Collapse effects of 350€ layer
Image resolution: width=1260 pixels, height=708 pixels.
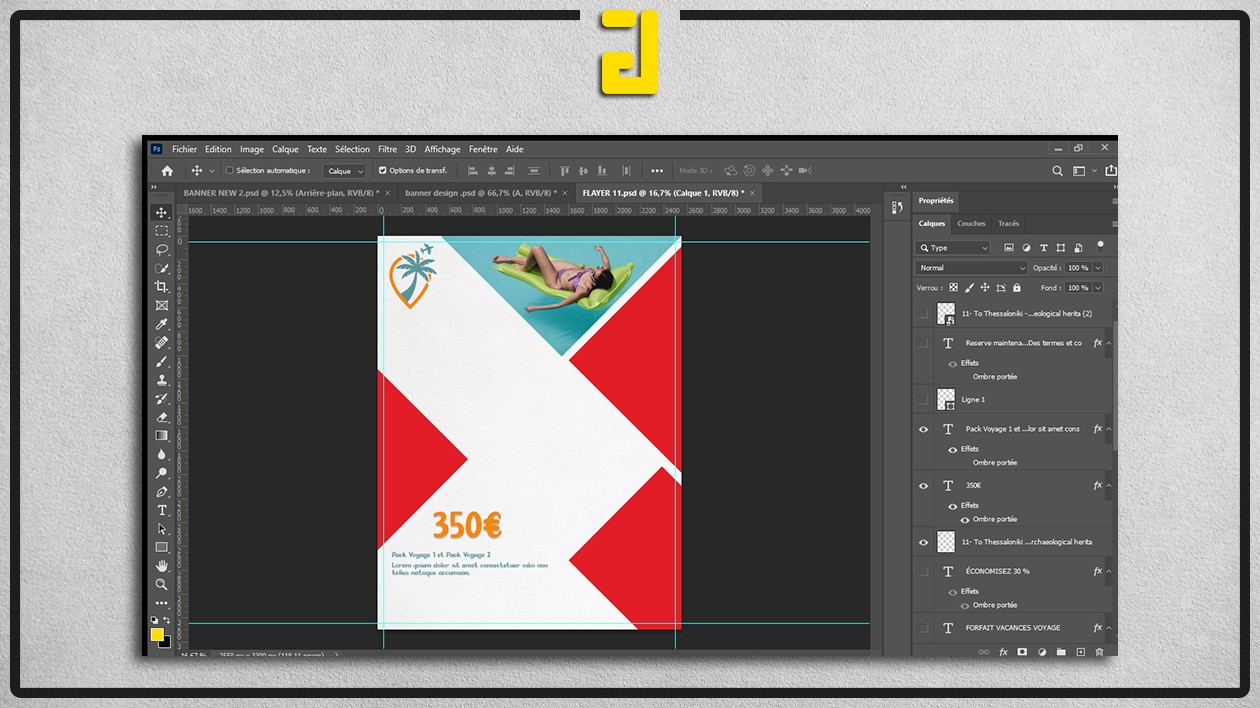point(1108,486)
